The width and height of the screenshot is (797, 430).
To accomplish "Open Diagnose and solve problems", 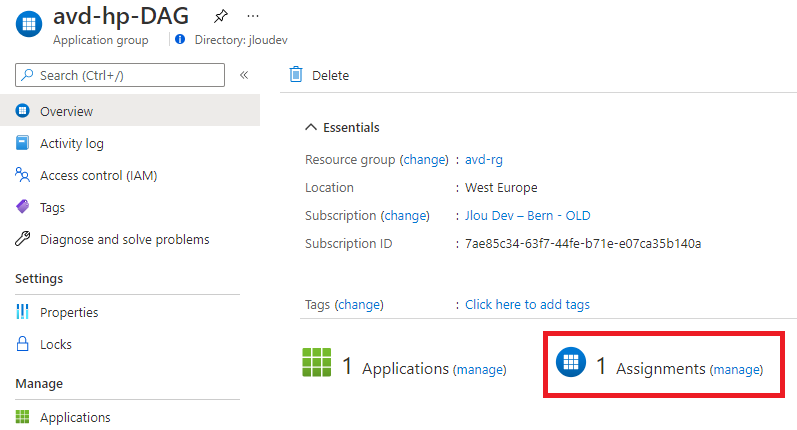I will pos(125,239).
